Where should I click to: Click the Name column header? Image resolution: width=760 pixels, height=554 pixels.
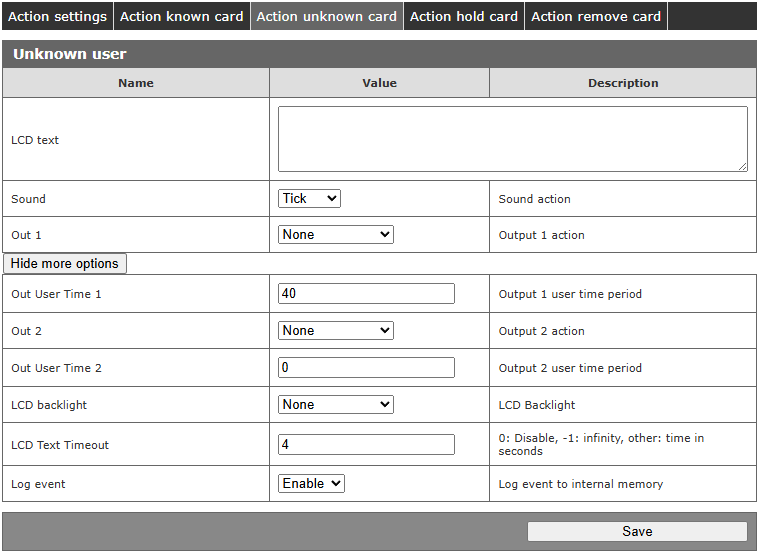coord(136,83)
